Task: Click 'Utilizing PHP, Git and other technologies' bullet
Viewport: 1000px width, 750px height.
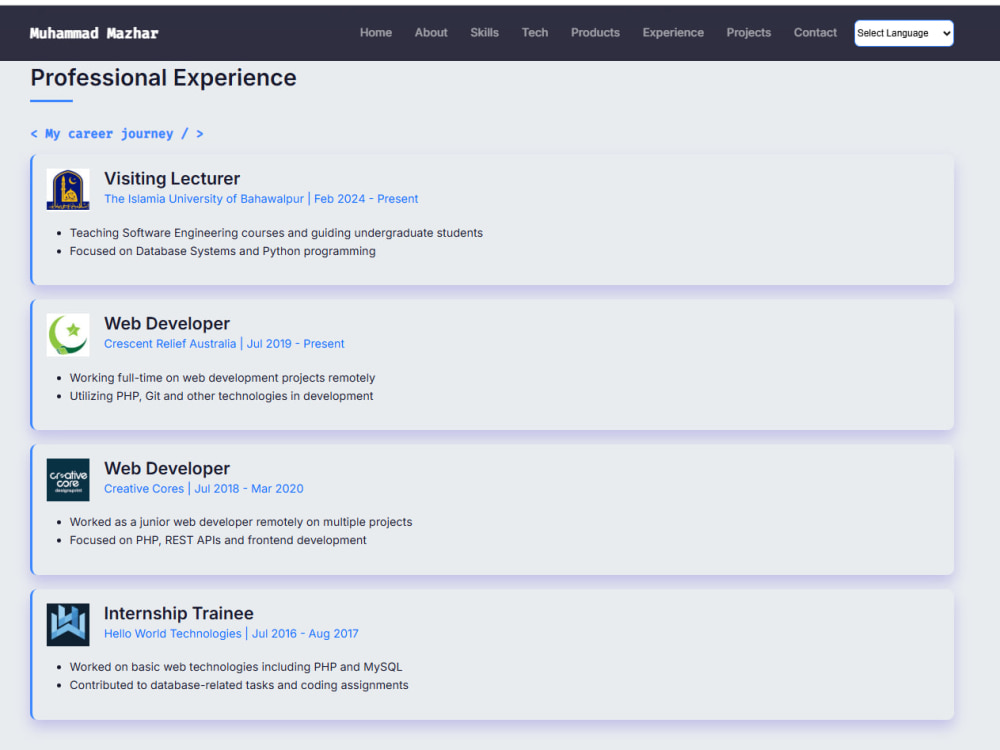Action: [x=221, y=396]
